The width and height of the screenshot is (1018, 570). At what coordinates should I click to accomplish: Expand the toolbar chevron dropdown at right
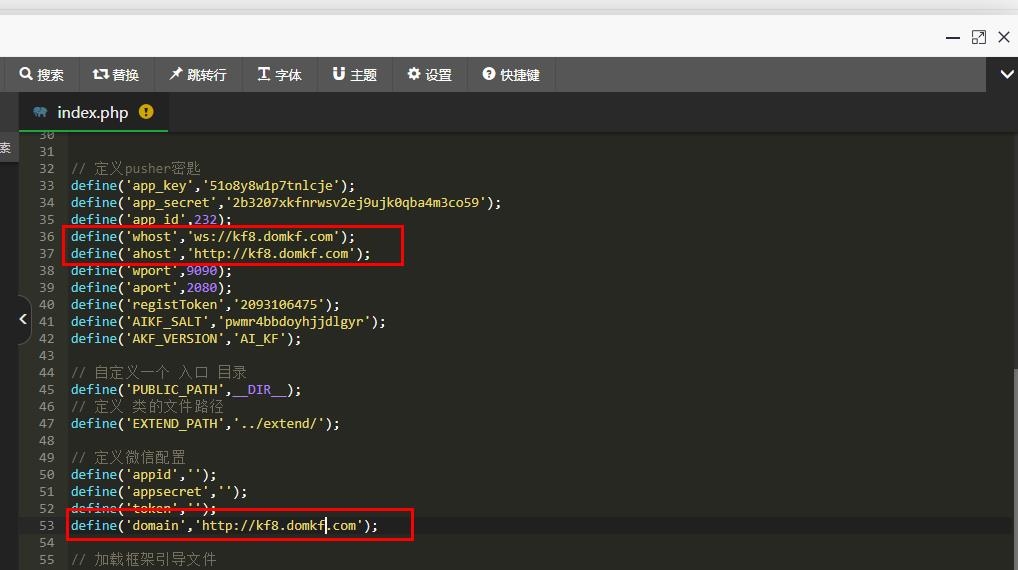(1003, 74)
